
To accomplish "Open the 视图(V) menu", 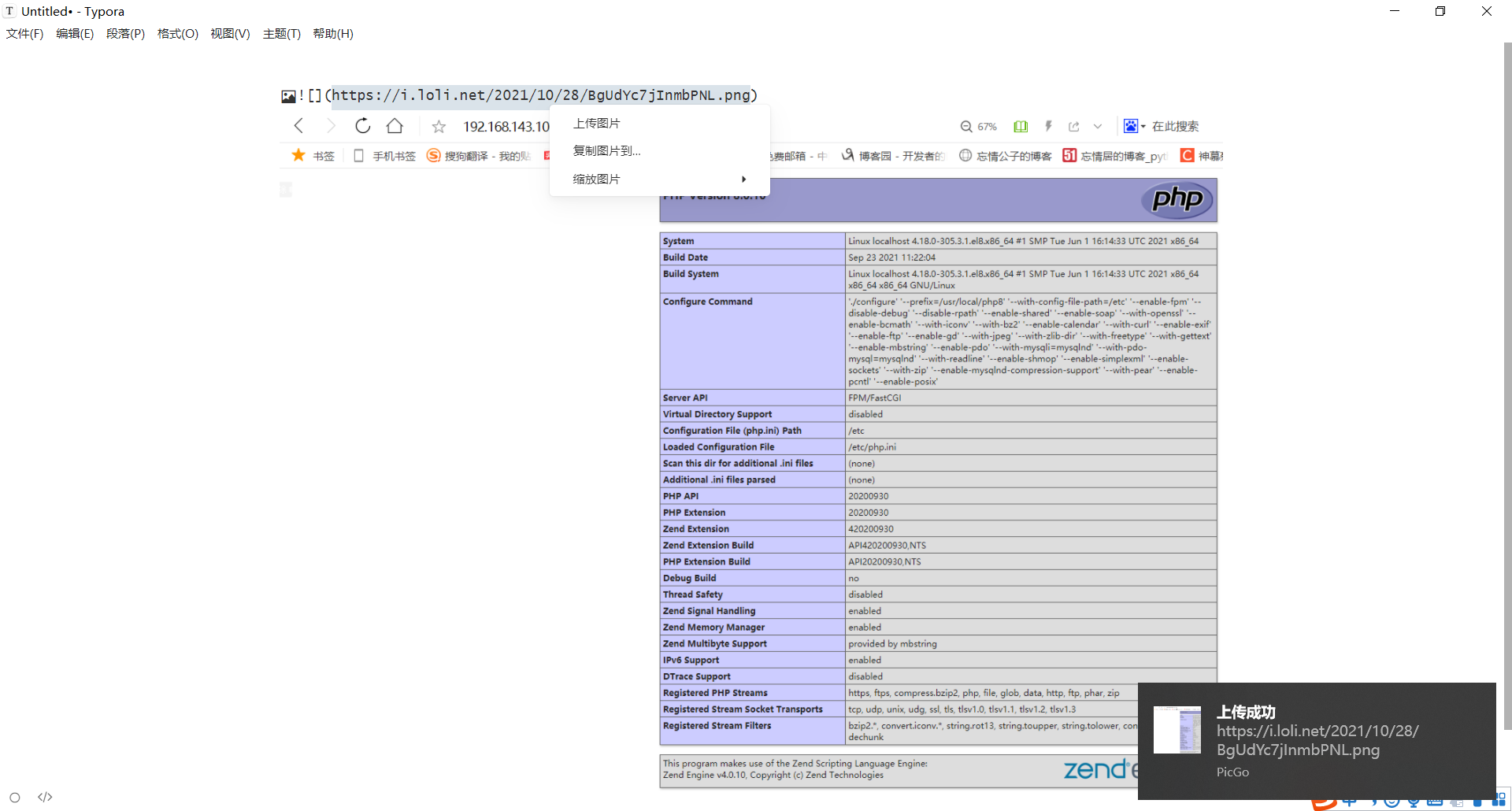I will point(230,34).
